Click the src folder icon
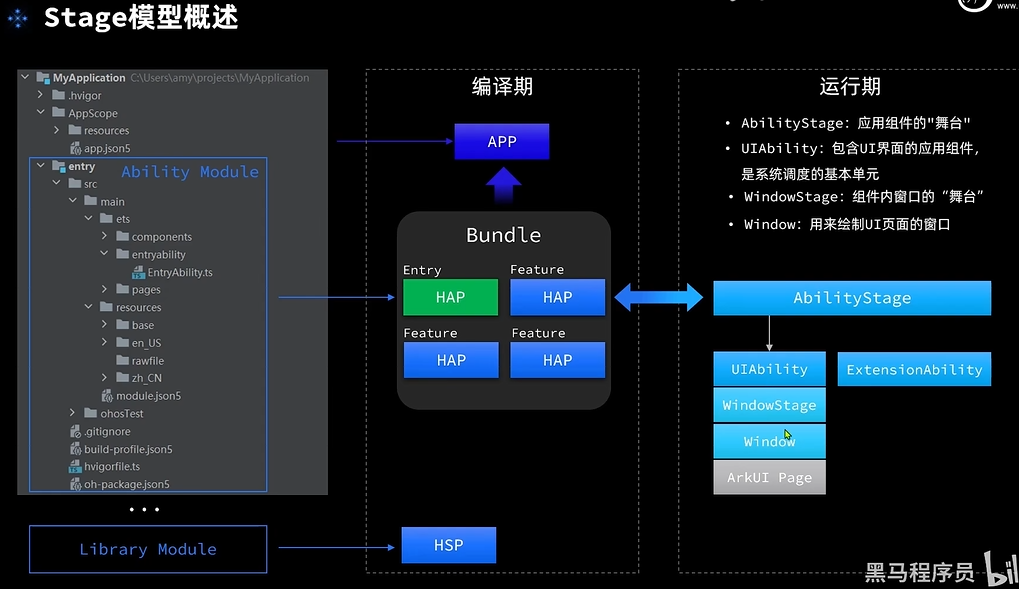The width and height of the screenshot is (1019, 589). coord(75,183)
